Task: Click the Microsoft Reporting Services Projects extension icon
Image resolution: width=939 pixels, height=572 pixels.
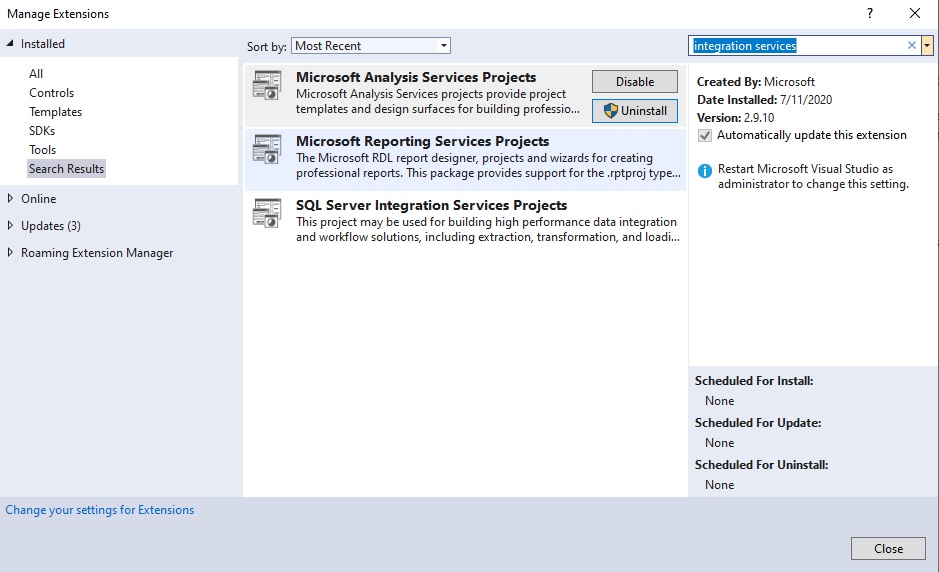Action: tap(266, 149)
